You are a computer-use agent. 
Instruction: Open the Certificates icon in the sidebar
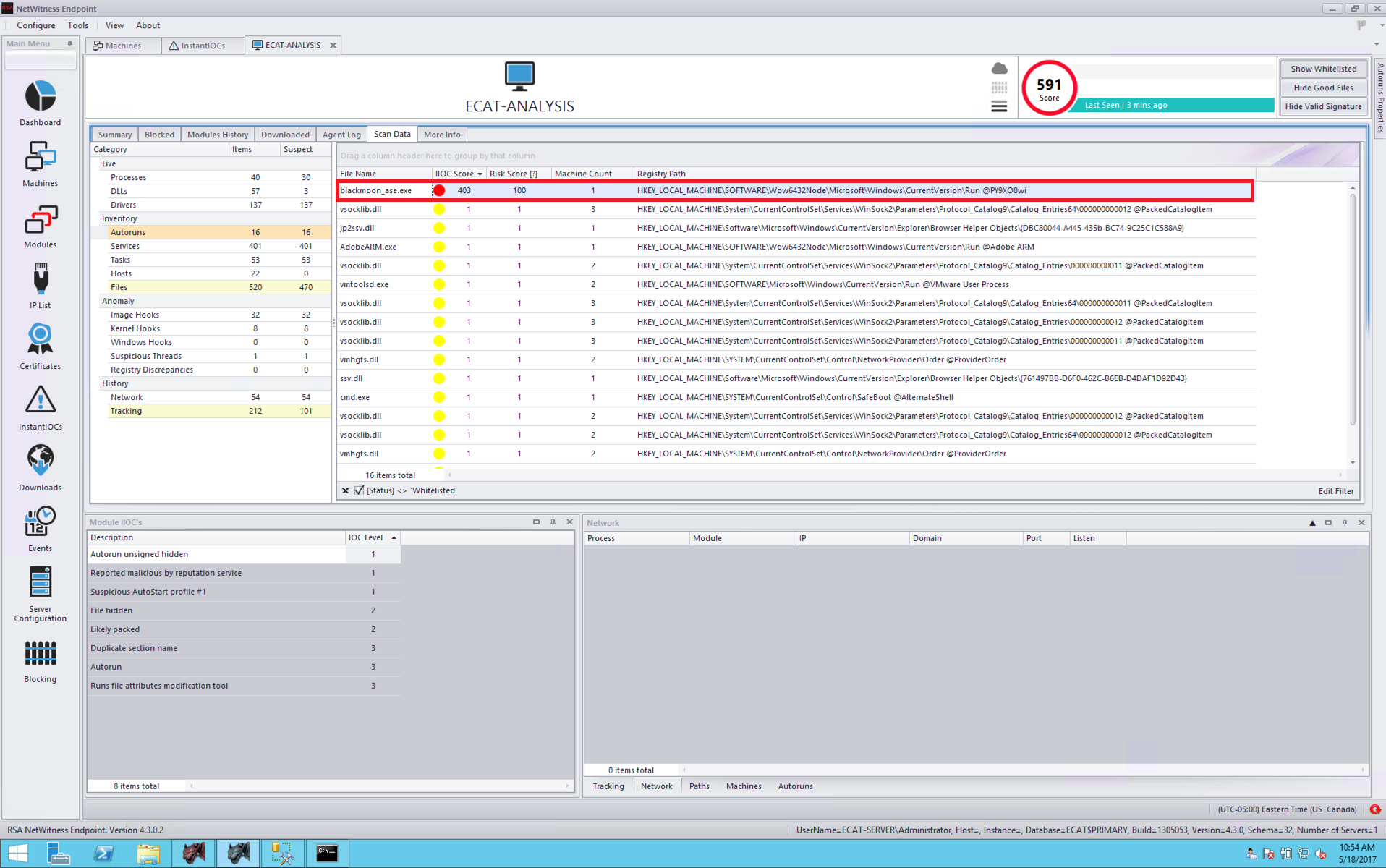[41, 341]
